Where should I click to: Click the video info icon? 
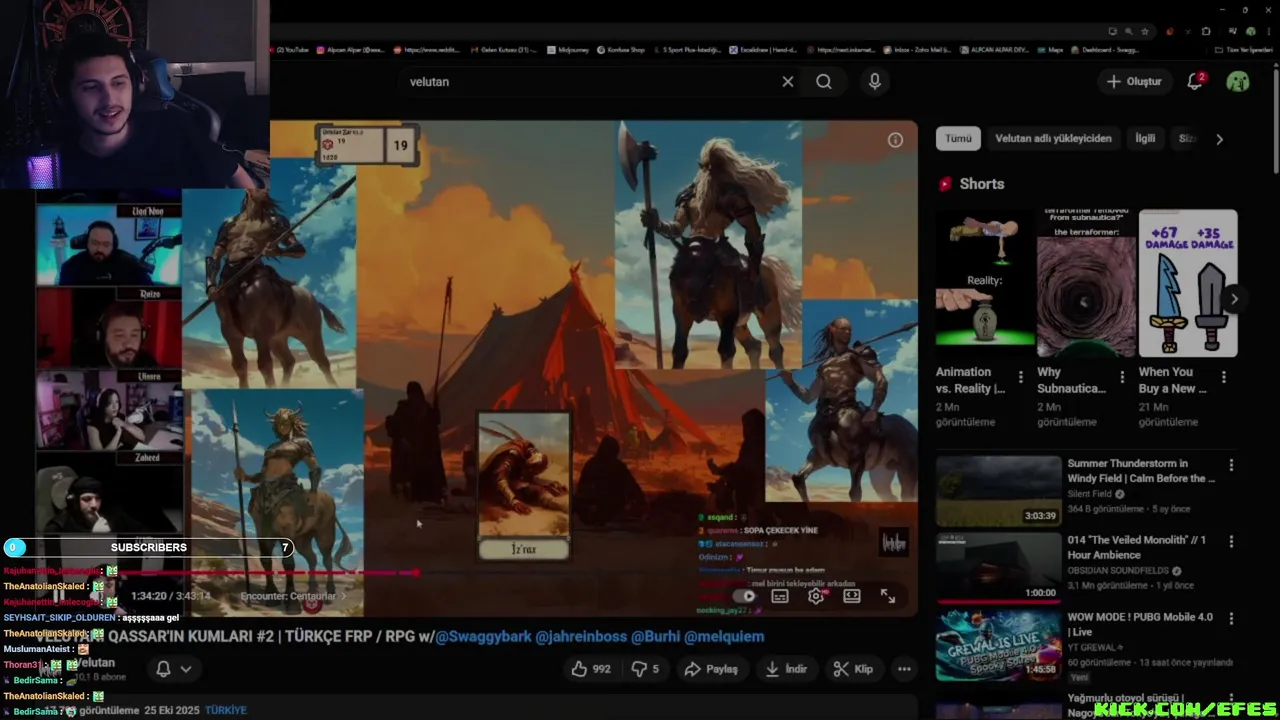(895, 140)
